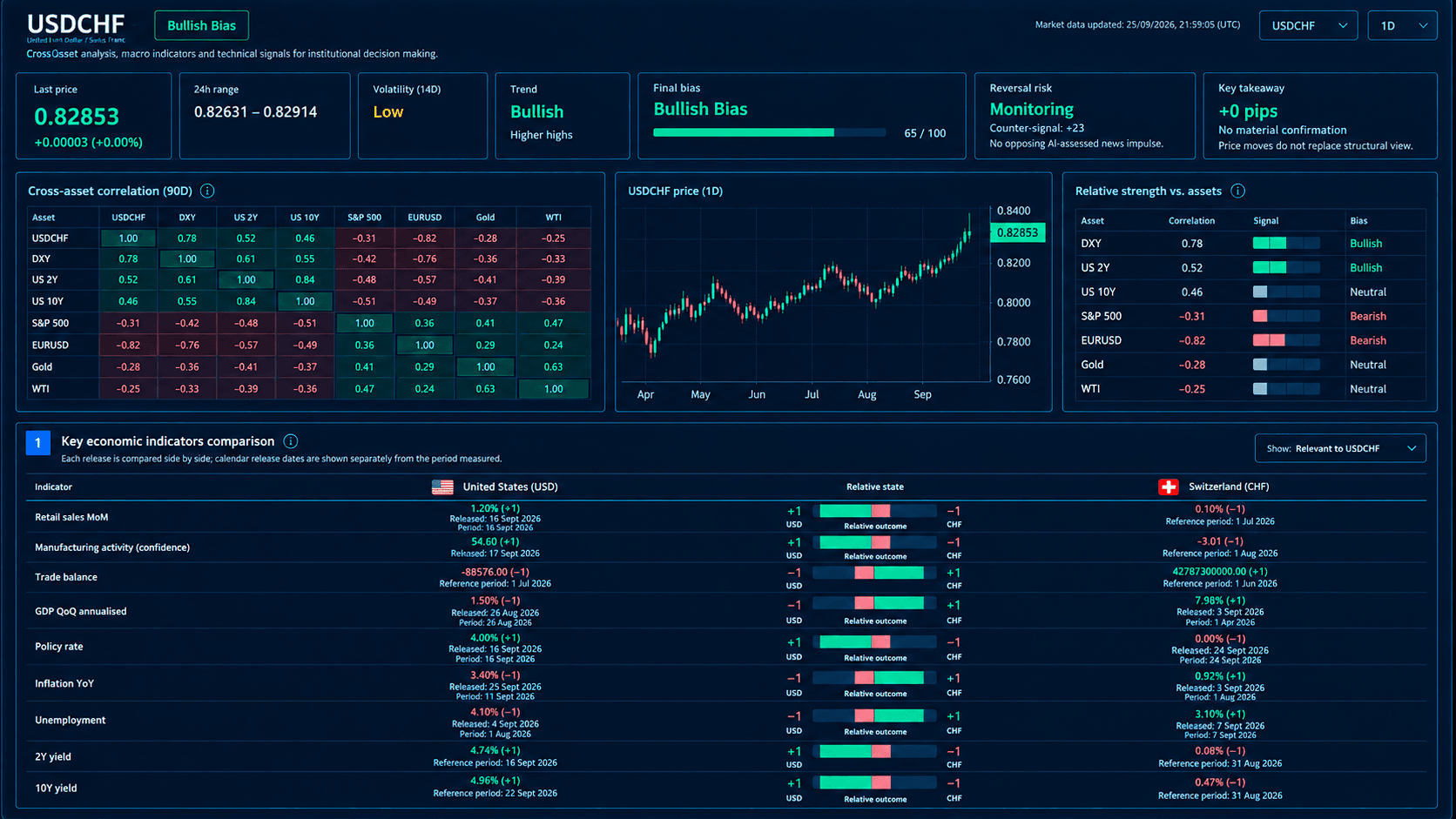Click the Bullish Bias badge button

click(201, 25)
